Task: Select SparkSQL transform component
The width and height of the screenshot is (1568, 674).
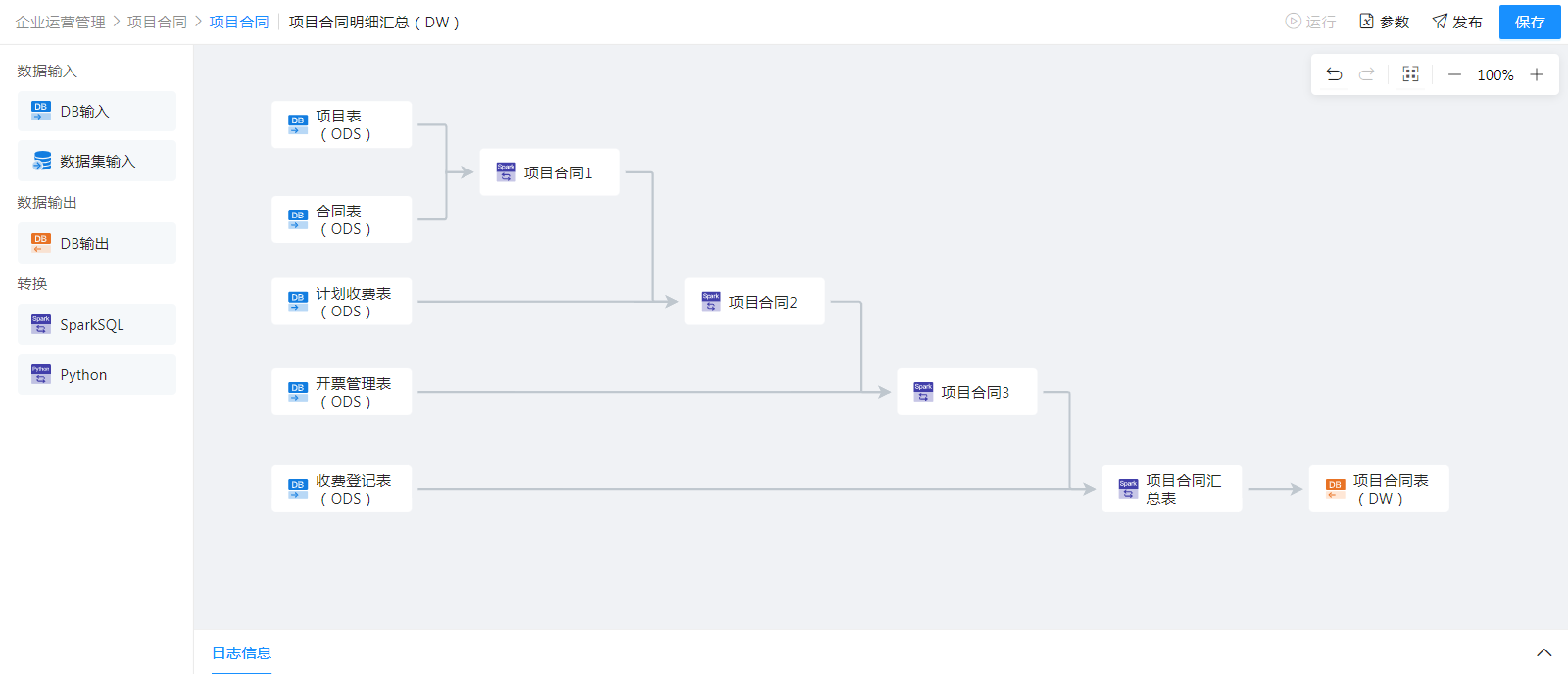Action: tap(96, 324)
